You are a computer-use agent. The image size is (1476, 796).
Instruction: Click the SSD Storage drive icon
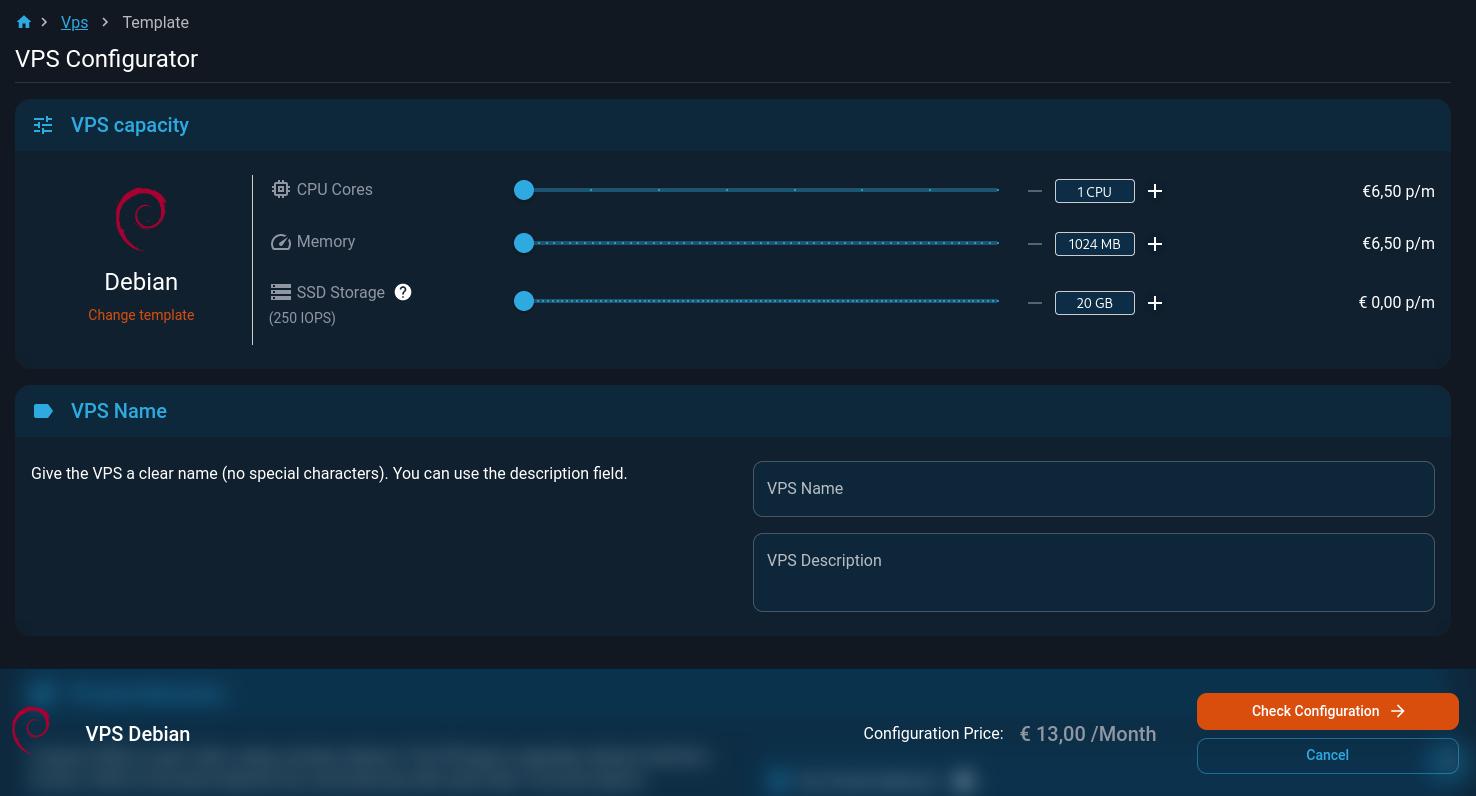coord(281,292)
